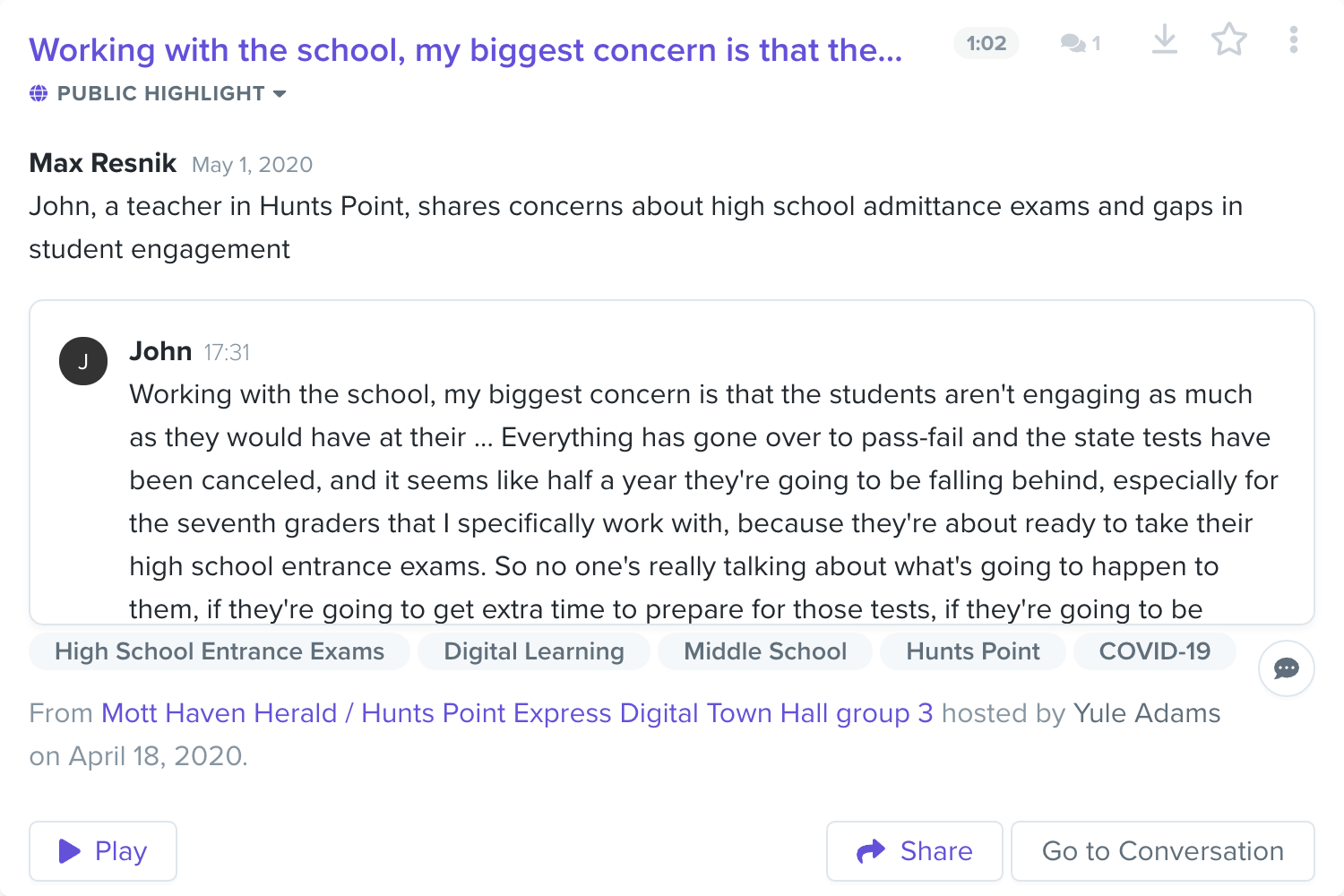Select the Hunts Point tag
Image resolution: width=1344 pixels, height=896 pixels.
point(973,651)
